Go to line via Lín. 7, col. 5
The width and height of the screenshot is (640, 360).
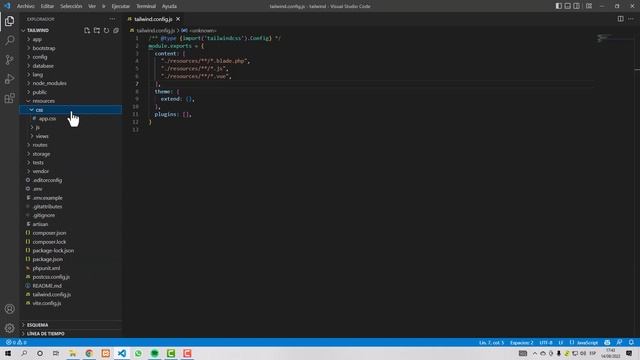point(491,342)
